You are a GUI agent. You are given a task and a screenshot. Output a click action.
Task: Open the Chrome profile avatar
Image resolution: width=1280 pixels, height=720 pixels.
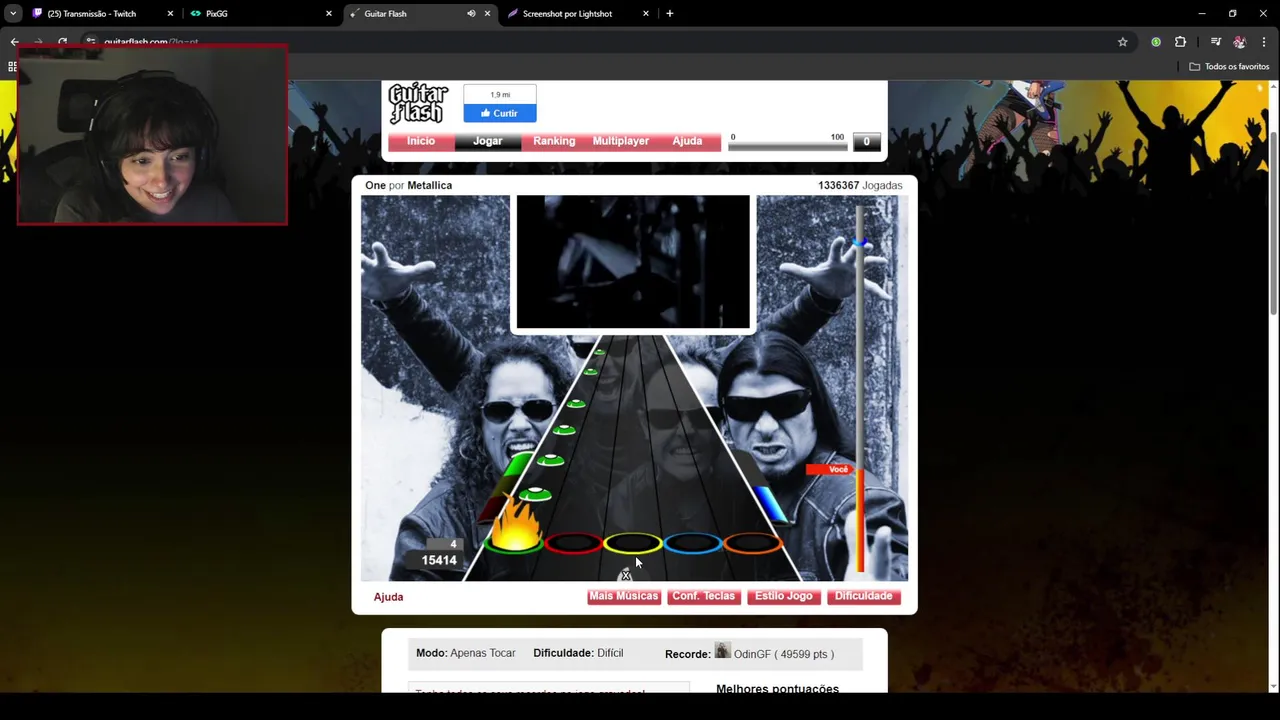pyautogui.click(x=1240, y=42)
